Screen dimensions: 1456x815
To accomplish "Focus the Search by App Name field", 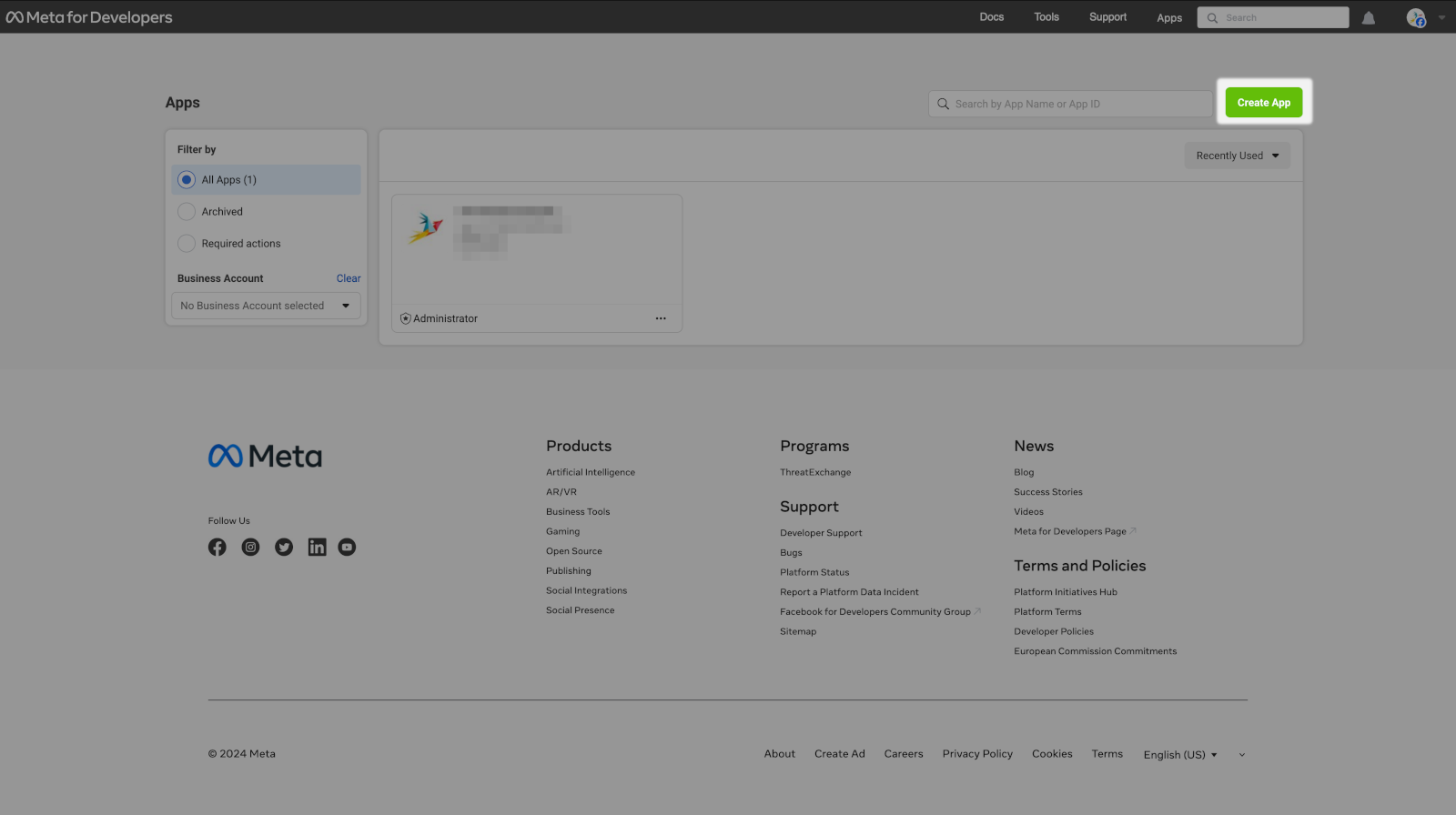I will click(x=1070, y=104).
